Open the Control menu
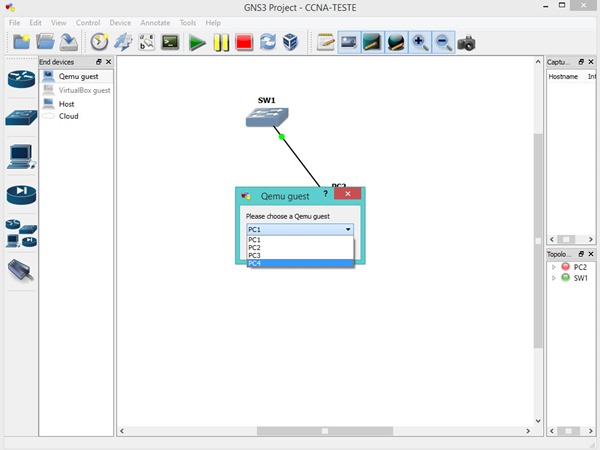This screenshot has height=450, width=600. [x=88, y=23]
